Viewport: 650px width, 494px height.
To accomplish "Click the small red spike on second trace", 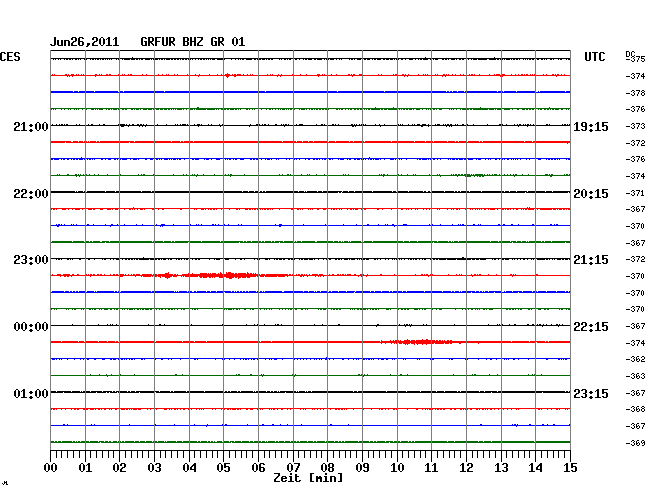I will pyautogui.click(x=228, y=75).
